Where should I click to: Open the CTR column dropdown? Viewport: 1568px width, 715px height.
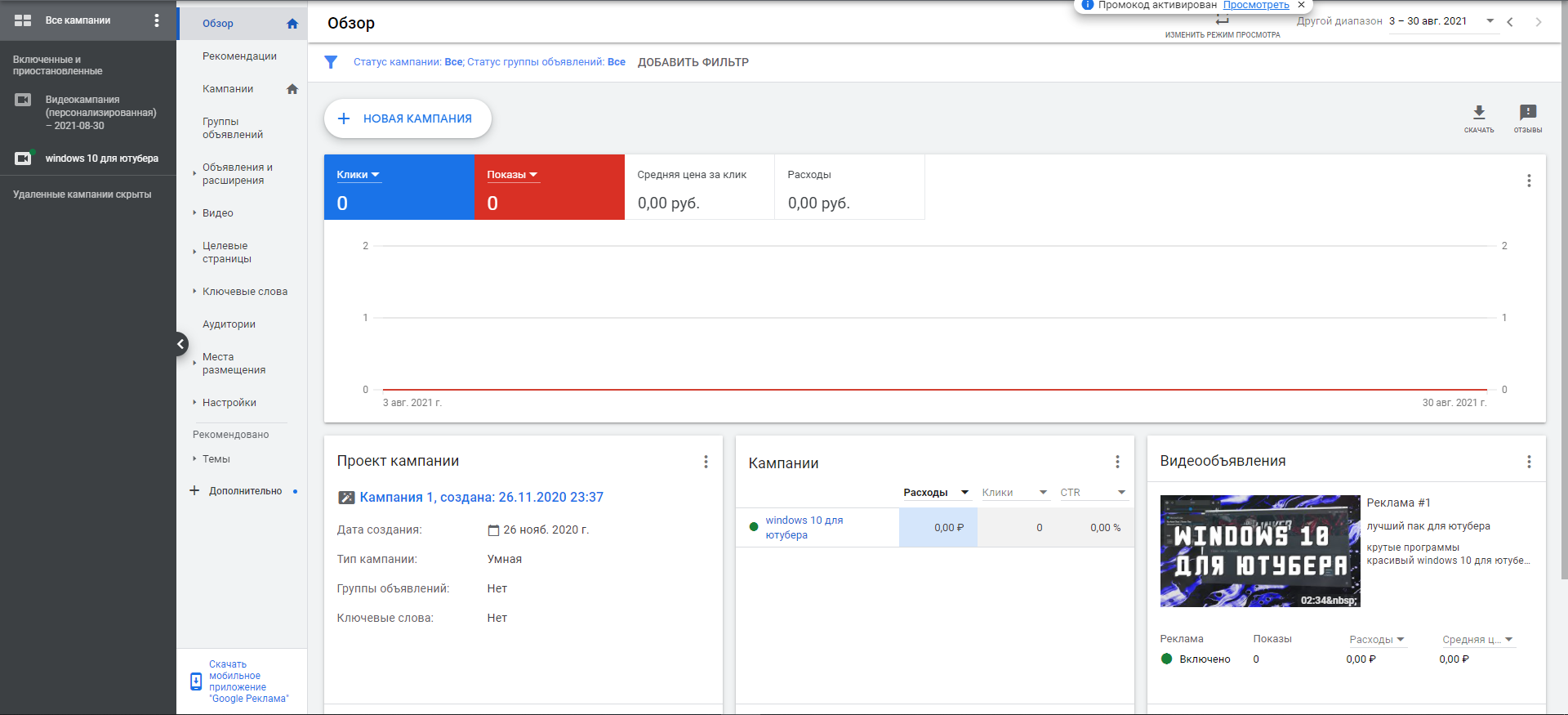coord(1121,493)
